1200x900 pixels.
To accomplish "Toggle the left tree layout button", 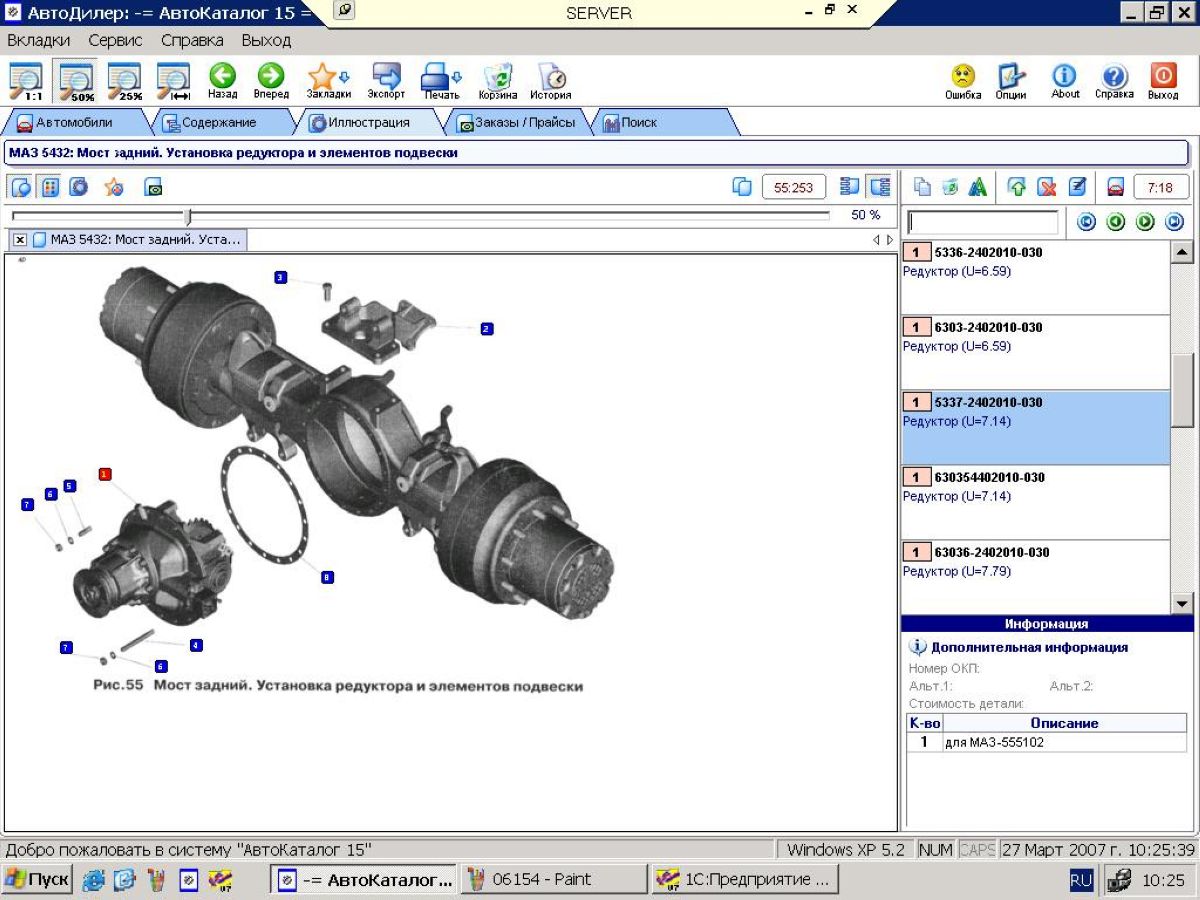I will pyautogui.click(x=851, y=187).
